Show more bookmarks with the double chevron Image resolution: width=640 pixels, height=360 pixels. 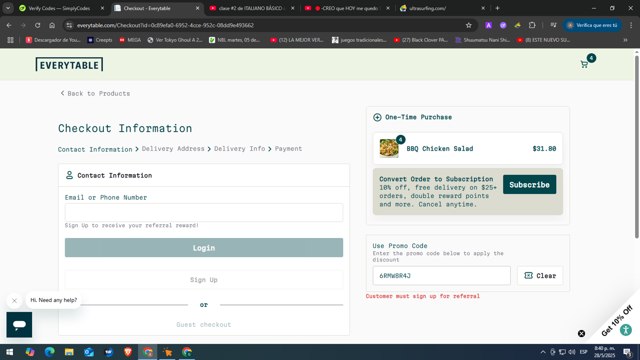pos(625,40)
